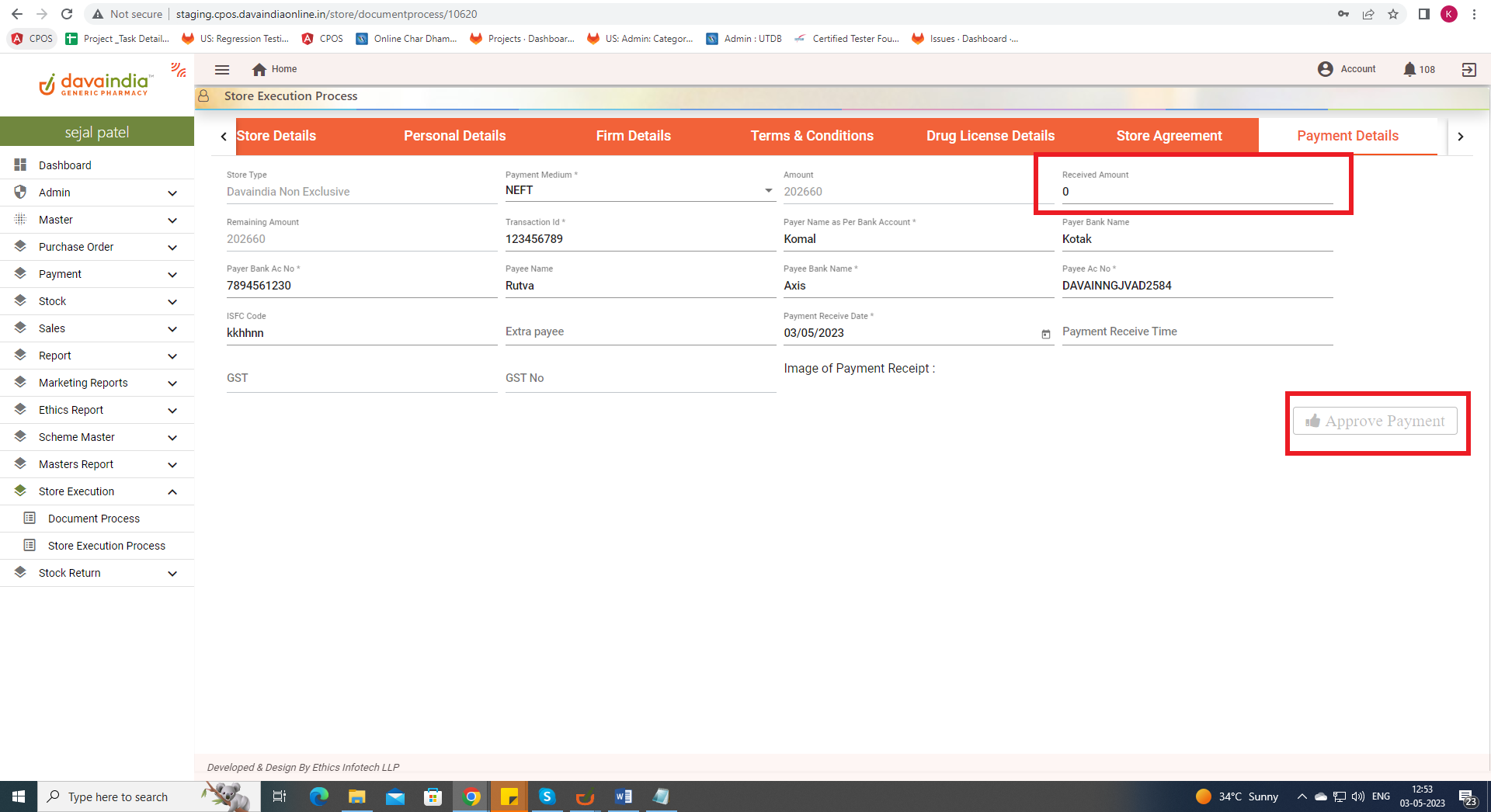
Task: Click the Home icon in header
Action: pyautogui.click(x=259, y=69)
